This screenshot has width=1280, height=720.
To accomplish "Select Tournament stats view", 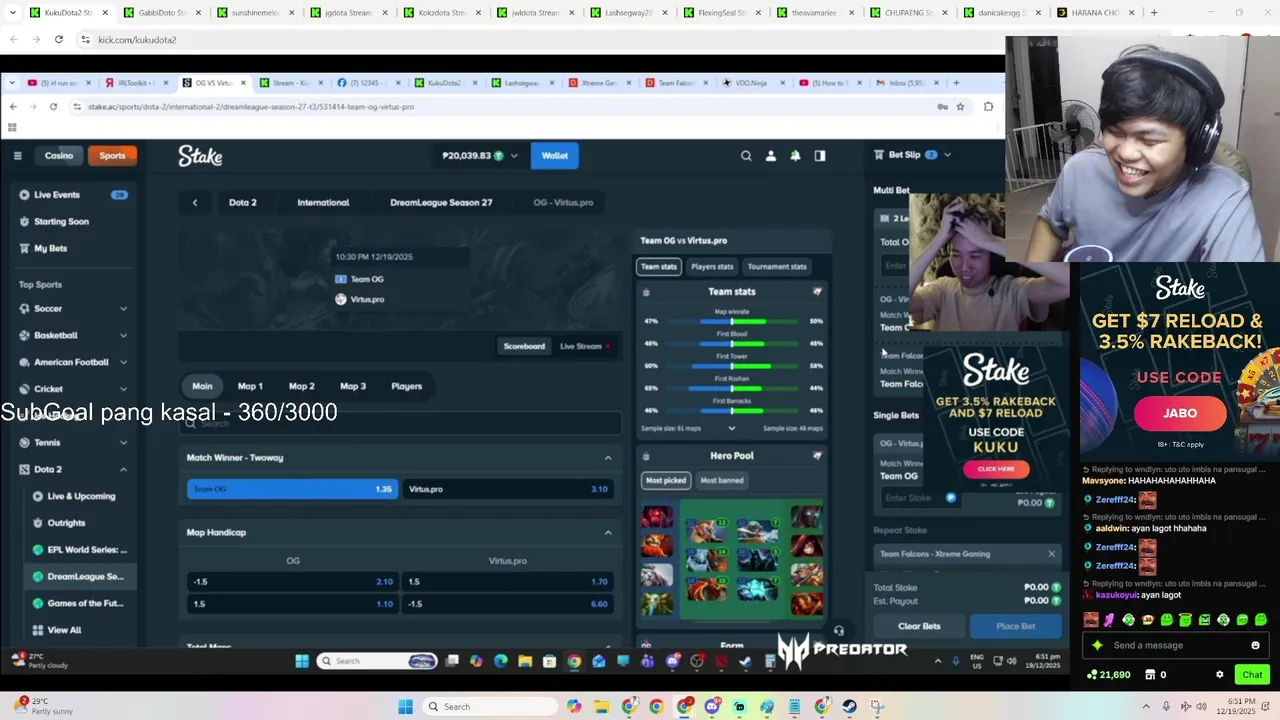I will click(777, 267).
